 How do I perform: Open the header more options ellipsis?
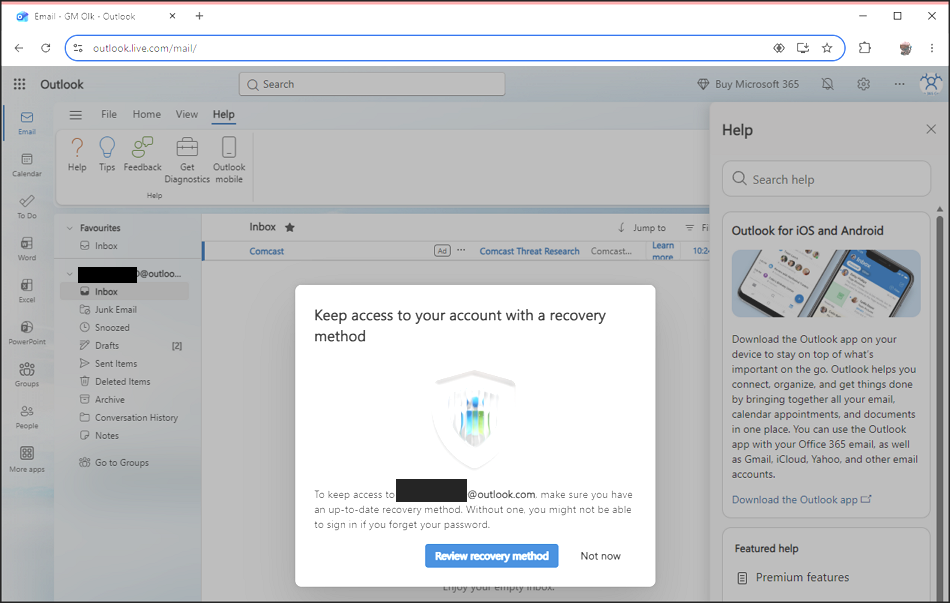tap(899, 84)
